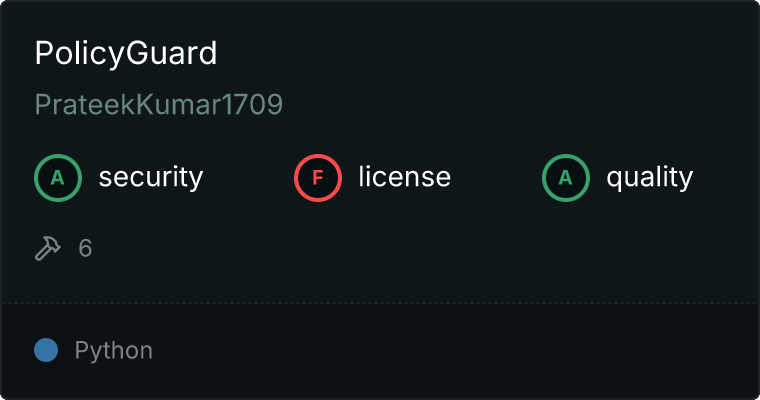Click the tools count number 6
This screenshot has width=760, height=400.
click(x=85, y=249)
